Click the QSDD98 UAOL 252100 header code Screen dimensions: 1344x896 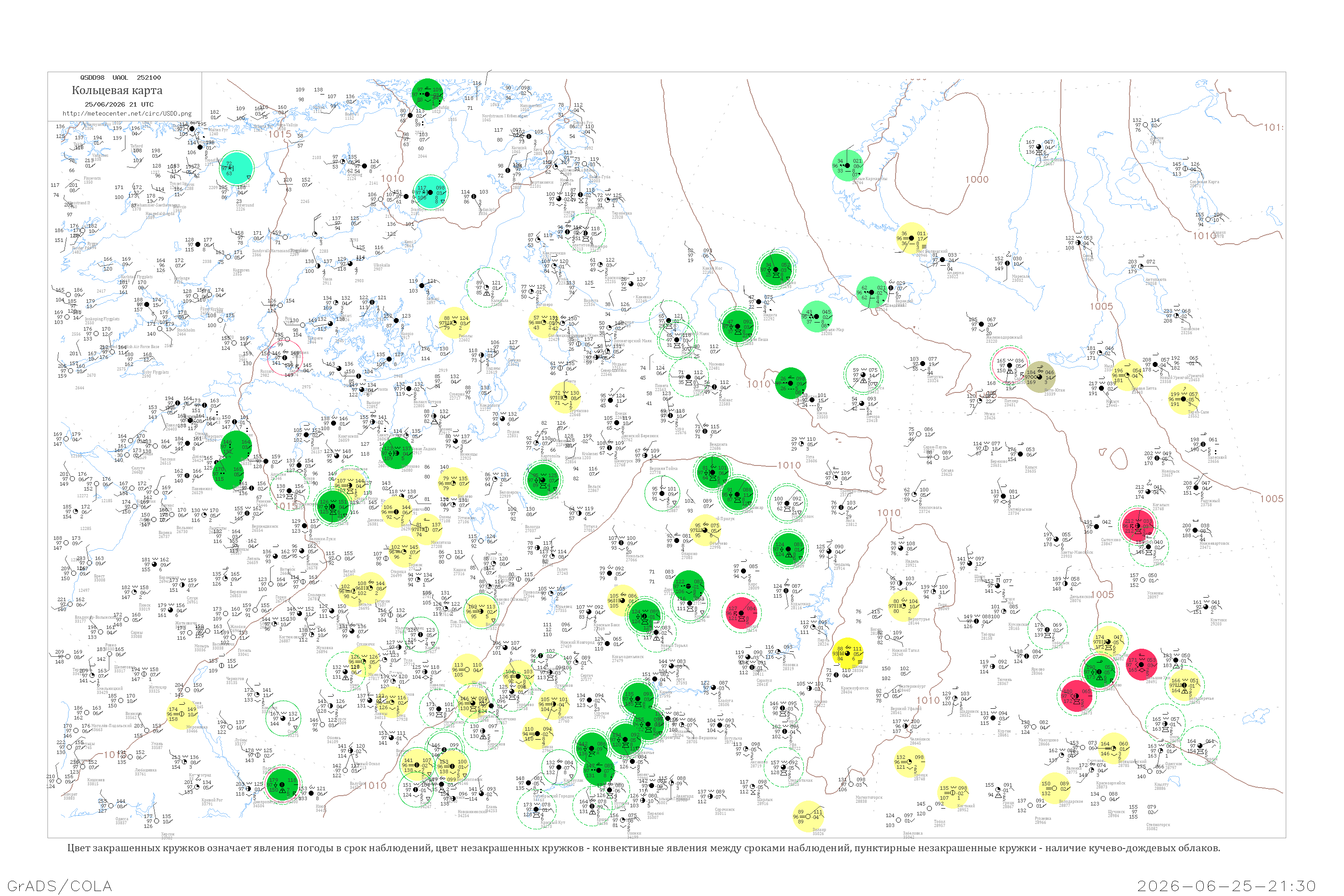tap(120, 77)
